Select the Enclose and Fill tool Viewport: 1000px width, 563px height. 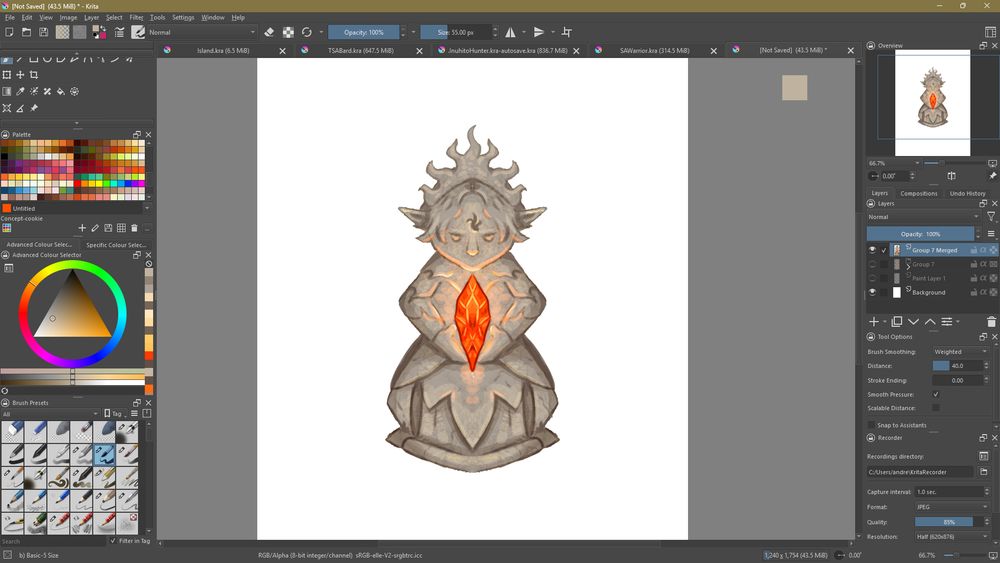[75, 91]
